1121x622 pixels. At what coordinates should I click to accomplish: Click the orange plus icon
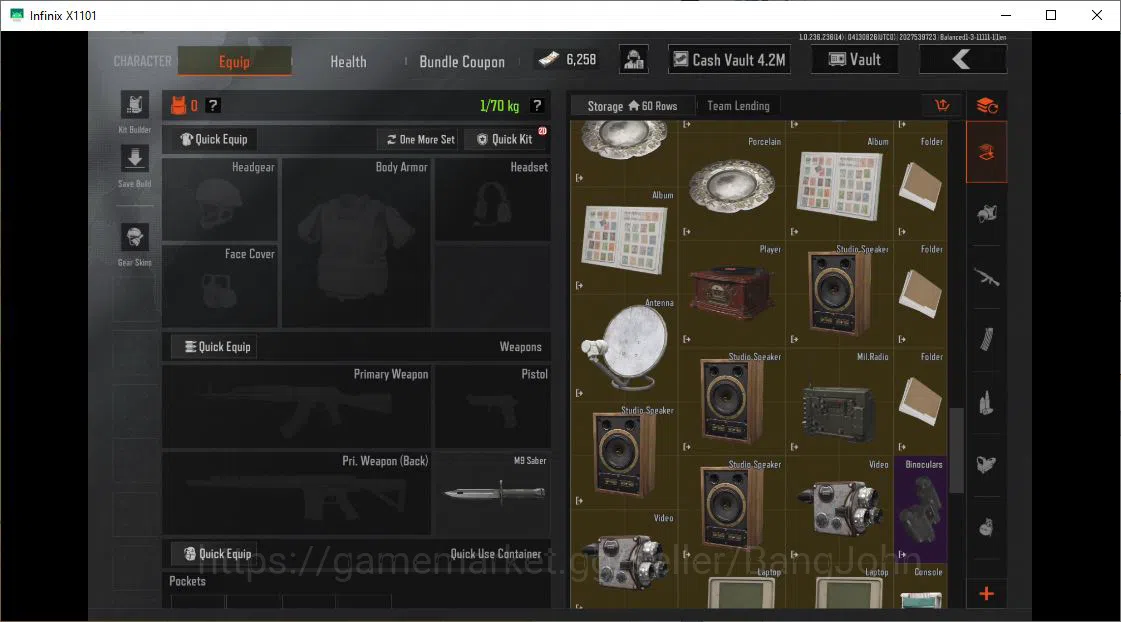(987, 593)
